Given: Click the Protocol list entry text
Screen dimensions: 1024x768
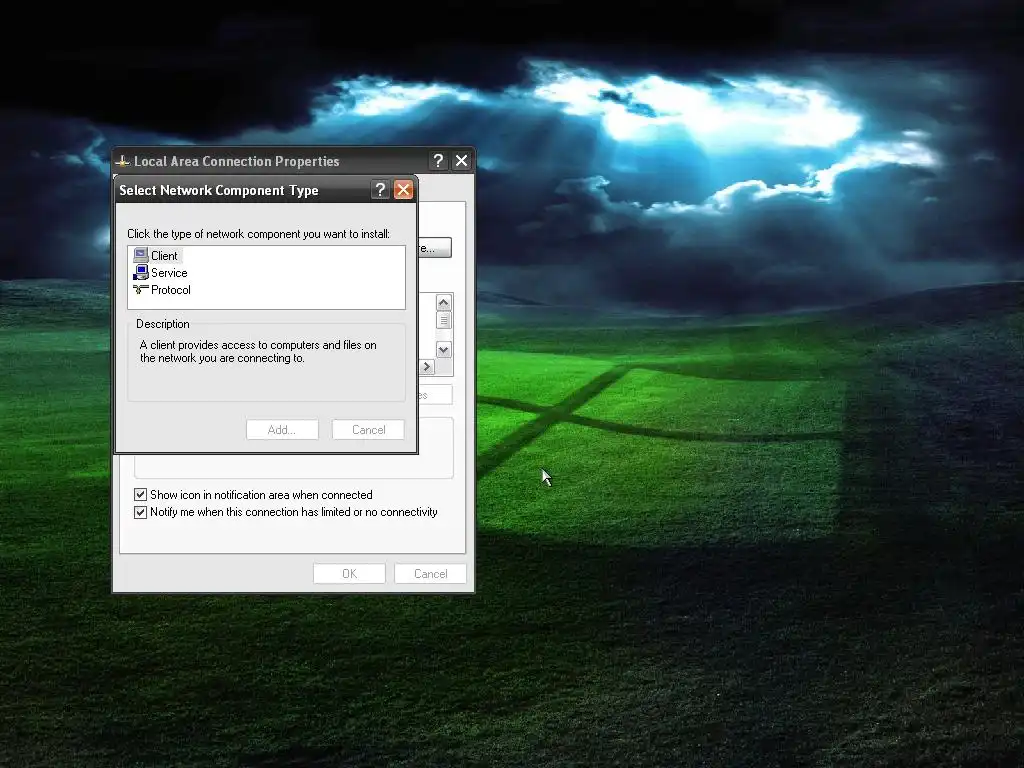Looking at the screenshot, I should point(170,289).
